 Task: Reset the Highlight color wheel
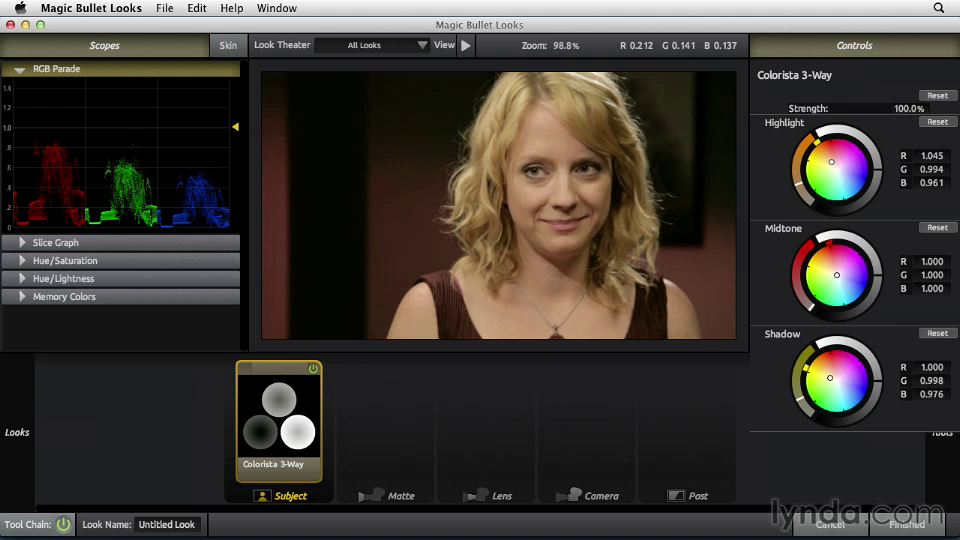tap(937, 122)
